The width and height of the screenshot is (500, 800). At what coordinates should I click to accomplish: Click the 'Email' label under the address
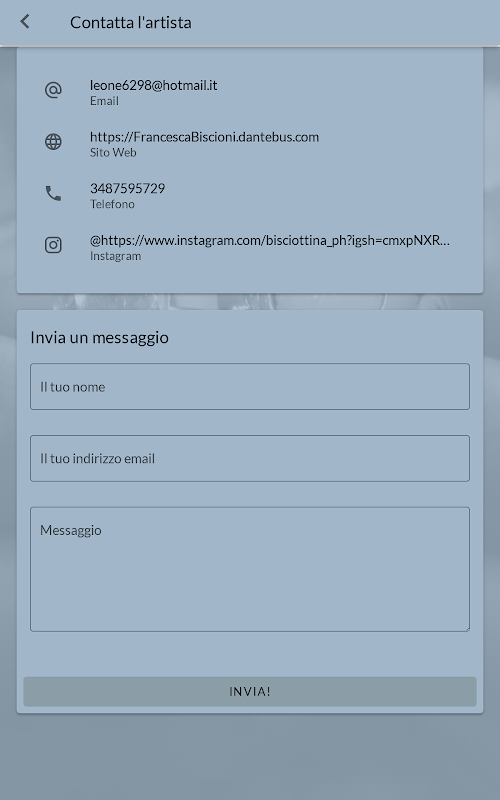coord(105,101)
